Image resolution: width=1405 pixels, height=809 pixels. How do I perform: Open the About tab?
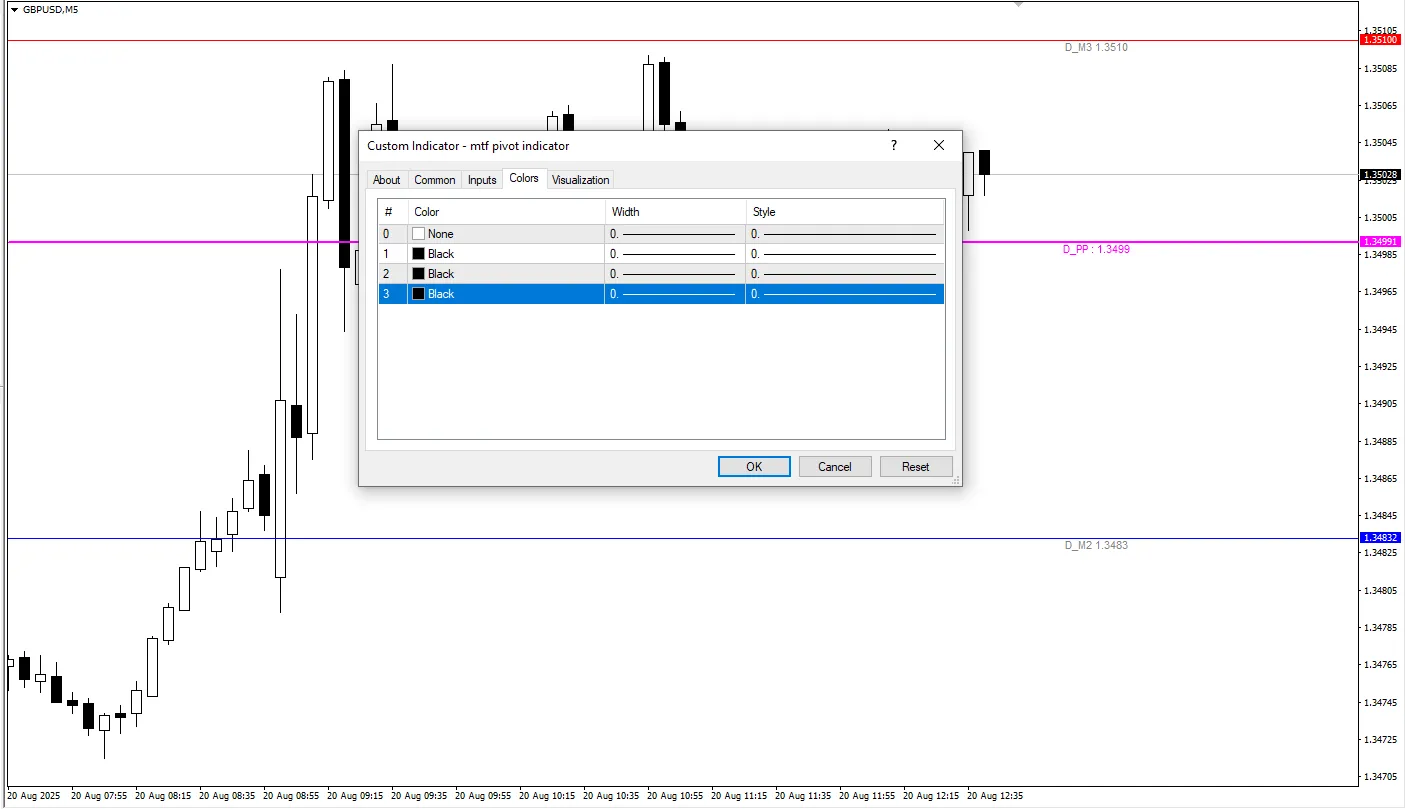tap(387, 180)
